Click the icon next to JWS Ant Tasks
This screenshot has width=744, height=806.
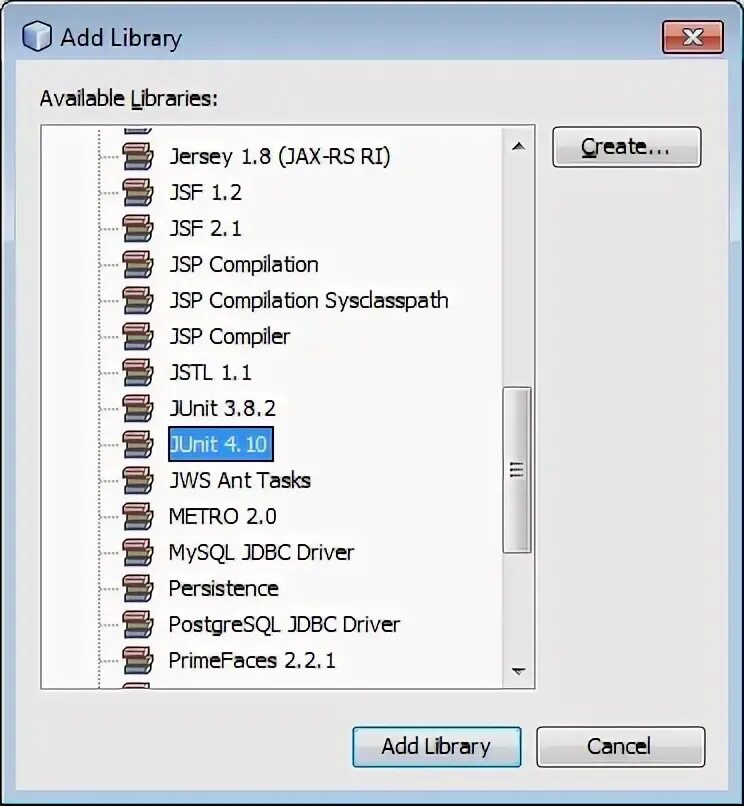tap(138, 480)
